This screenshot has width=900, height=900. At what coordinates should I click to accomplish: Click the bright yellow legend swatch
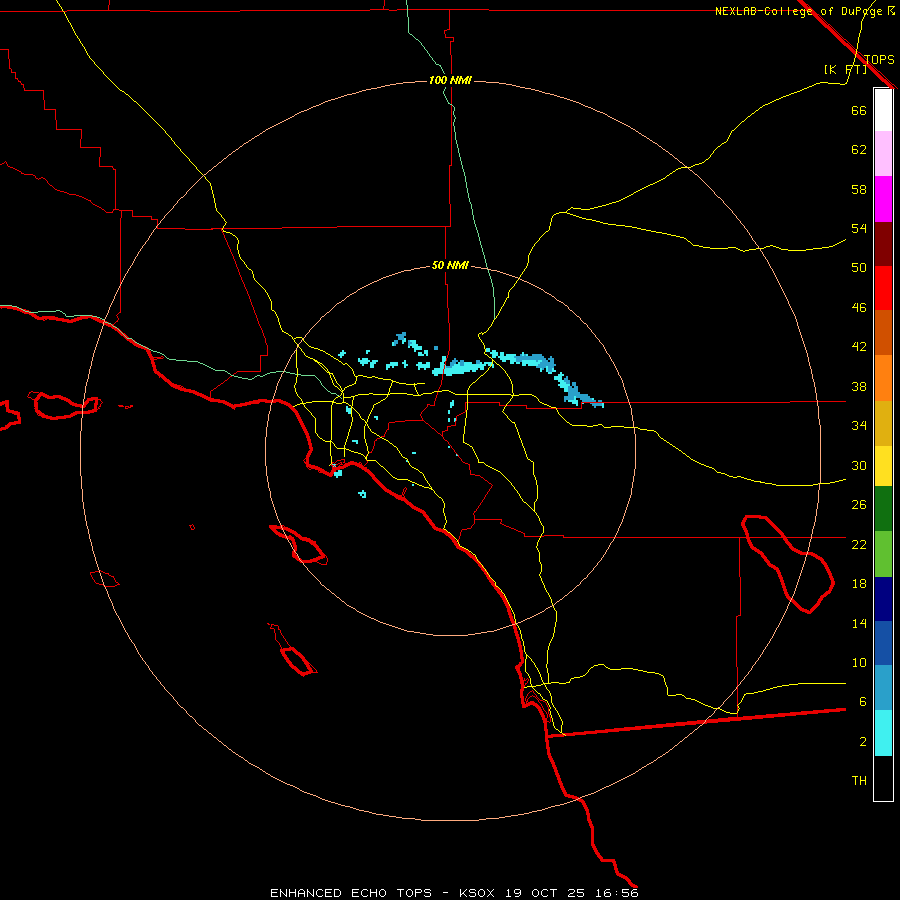point(883,466)
